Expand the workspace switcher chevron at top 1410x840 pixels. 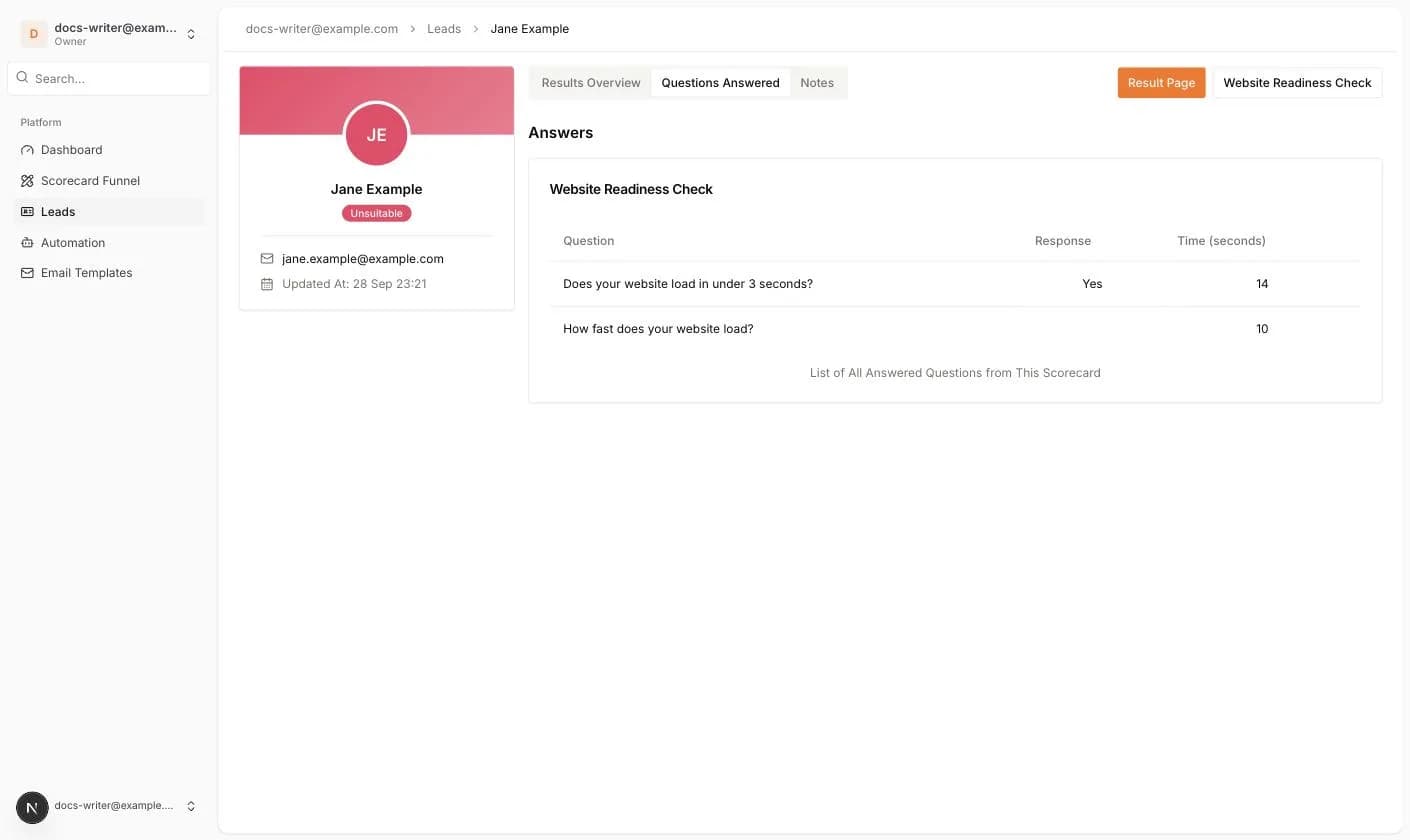(x=191, y=34)
